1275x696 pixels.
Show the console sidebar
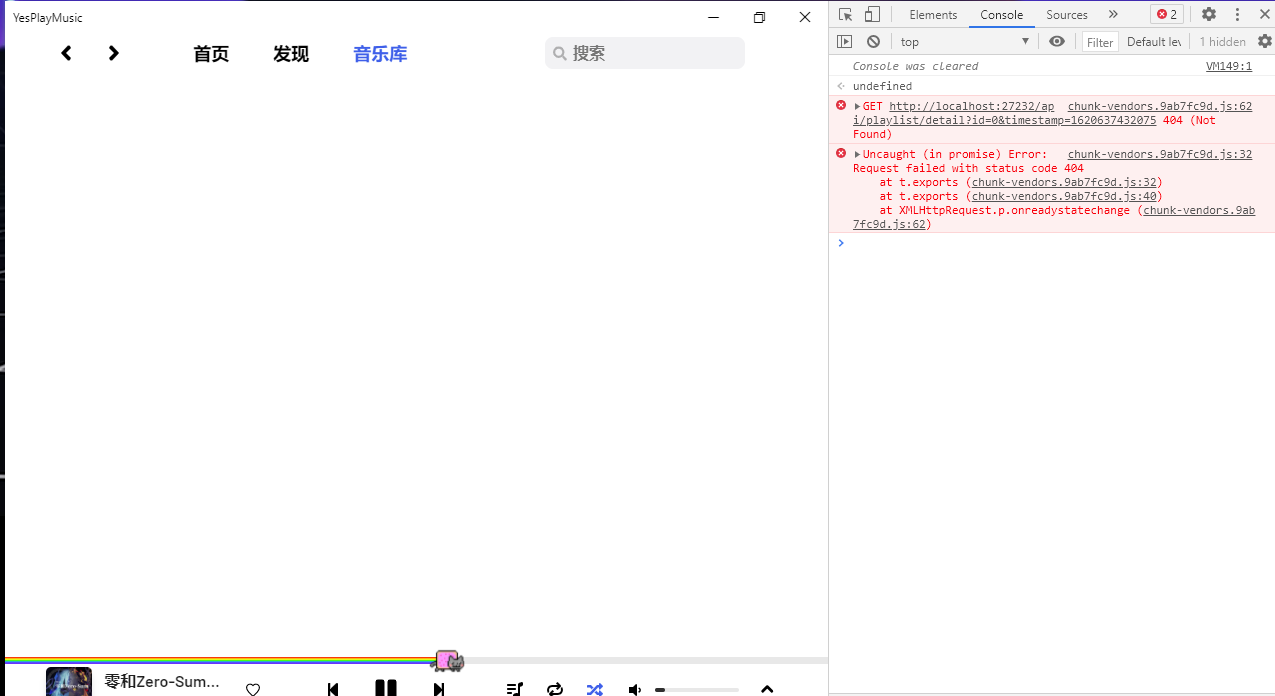[845, 41]
